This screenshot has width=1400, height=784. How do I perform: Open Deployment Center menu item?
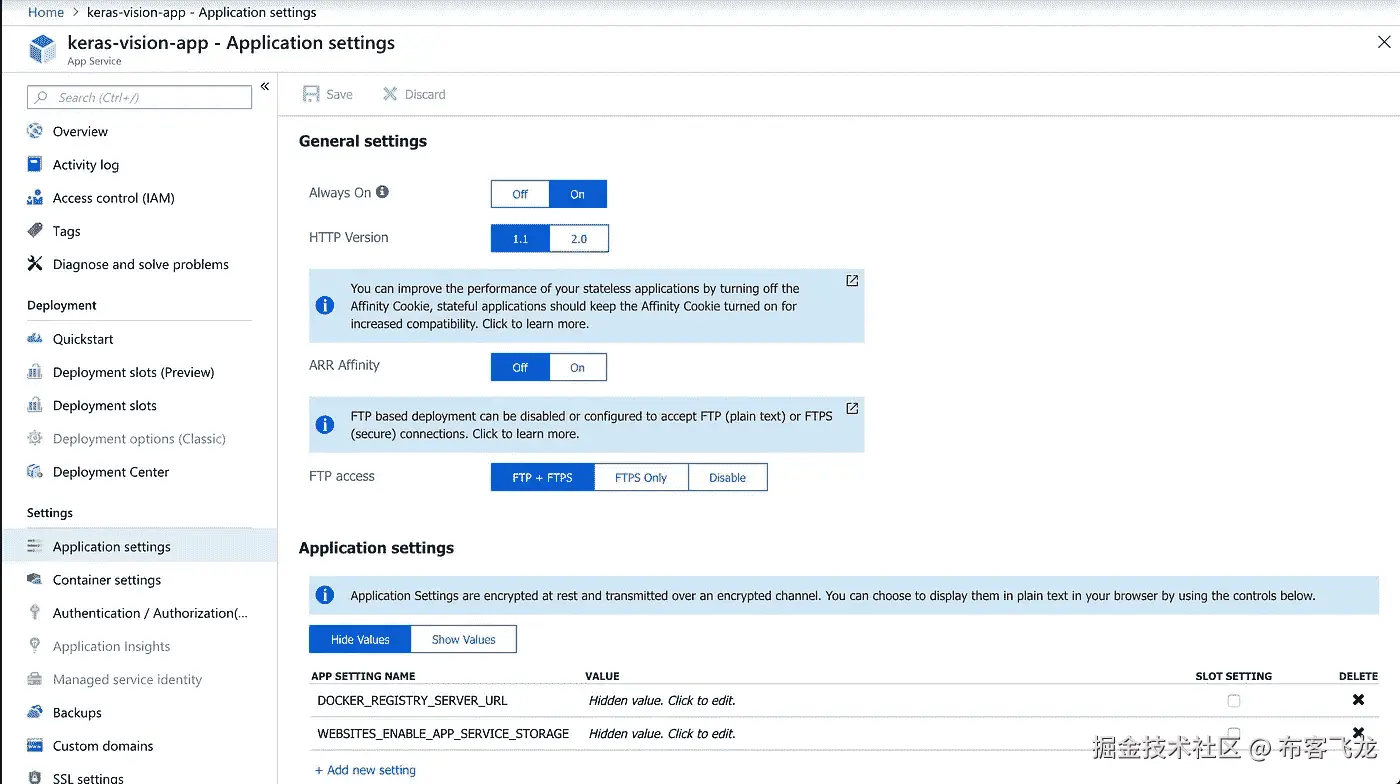tap(111, 472)
